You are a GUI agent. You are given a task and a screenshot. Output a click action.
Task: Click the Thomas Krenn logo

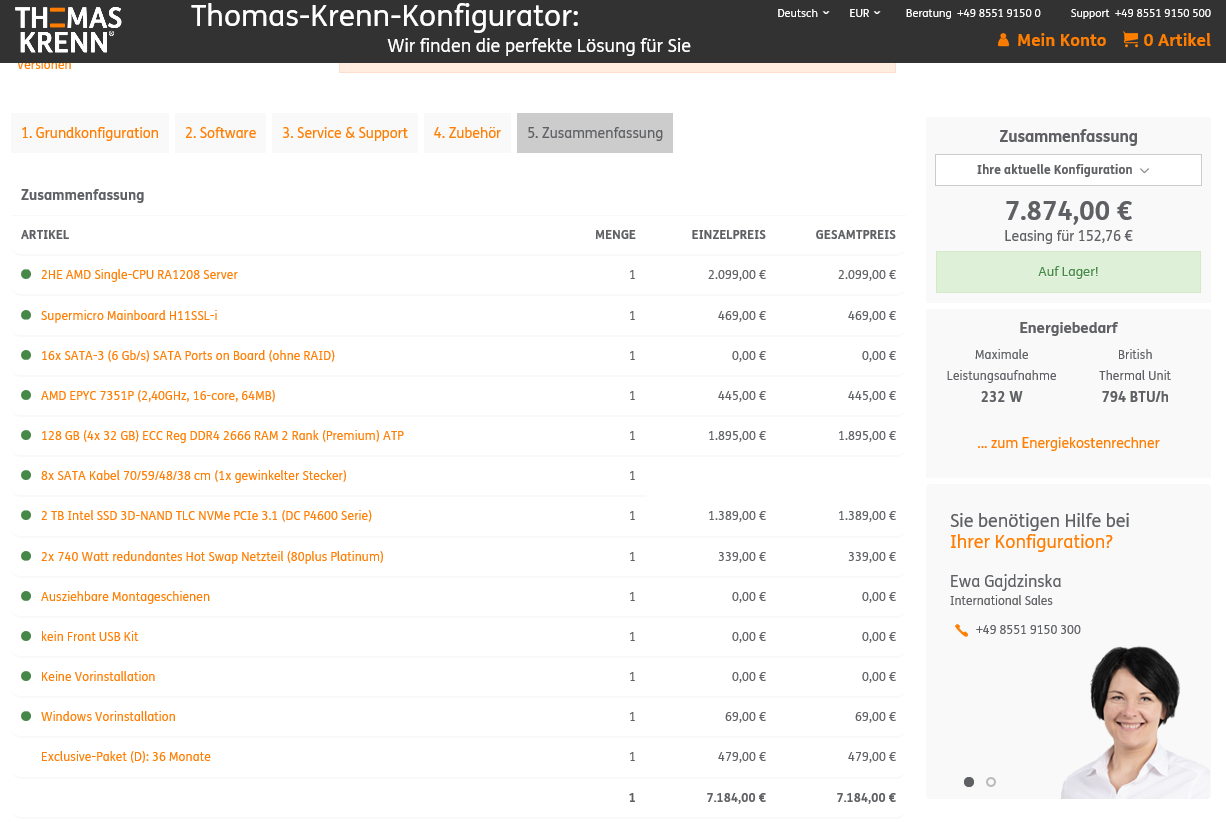(69, 29)
